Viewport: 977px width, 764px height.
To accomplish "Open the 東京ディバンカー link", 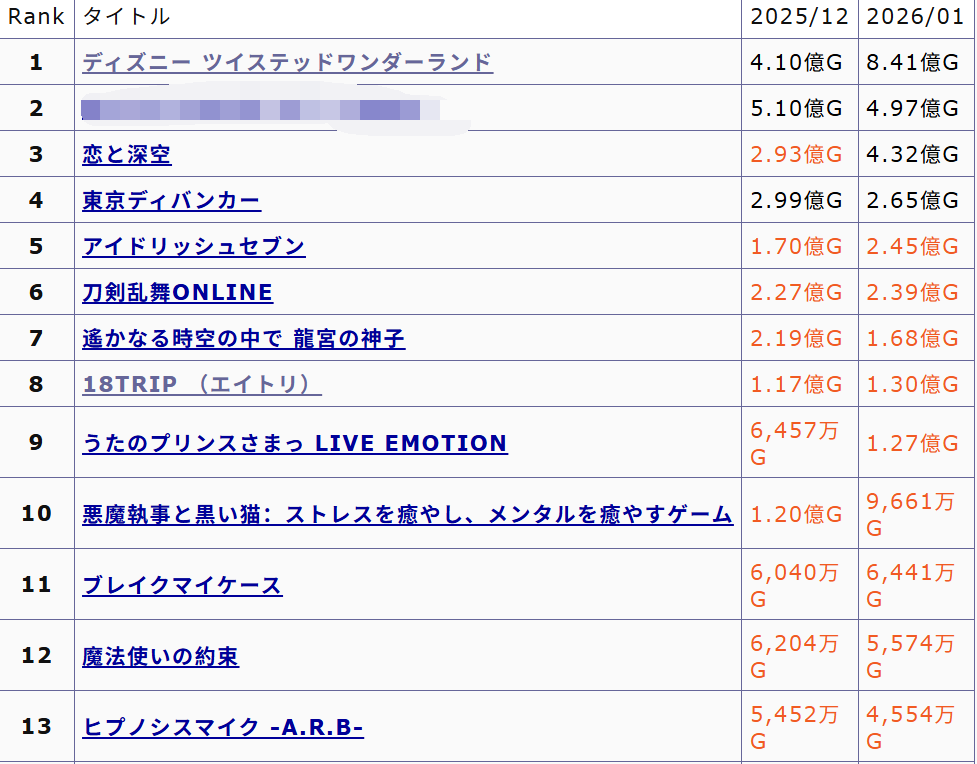I will 171,201.
